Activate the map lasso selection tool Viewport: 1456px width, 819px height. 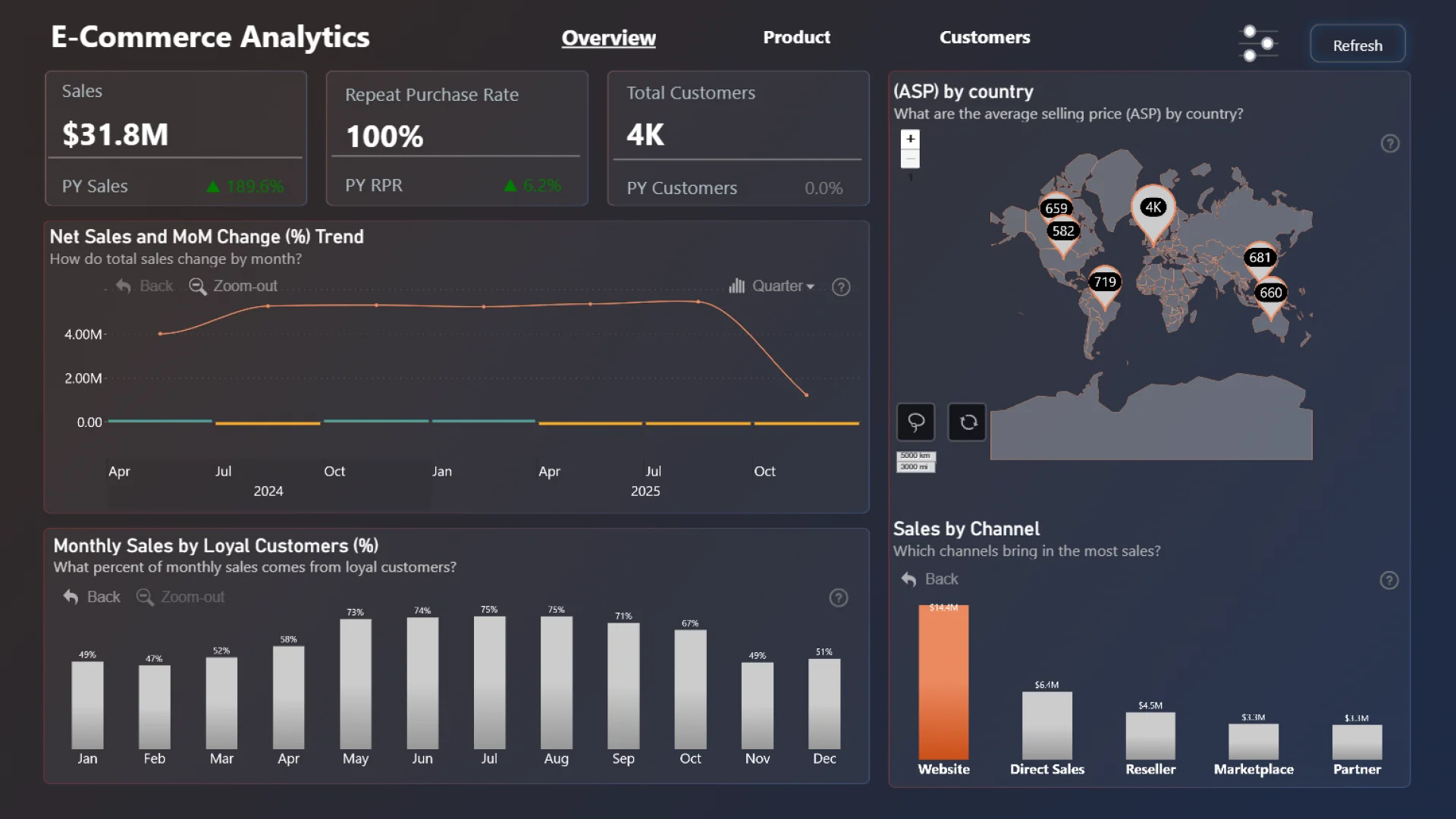(x=916, y=422)
